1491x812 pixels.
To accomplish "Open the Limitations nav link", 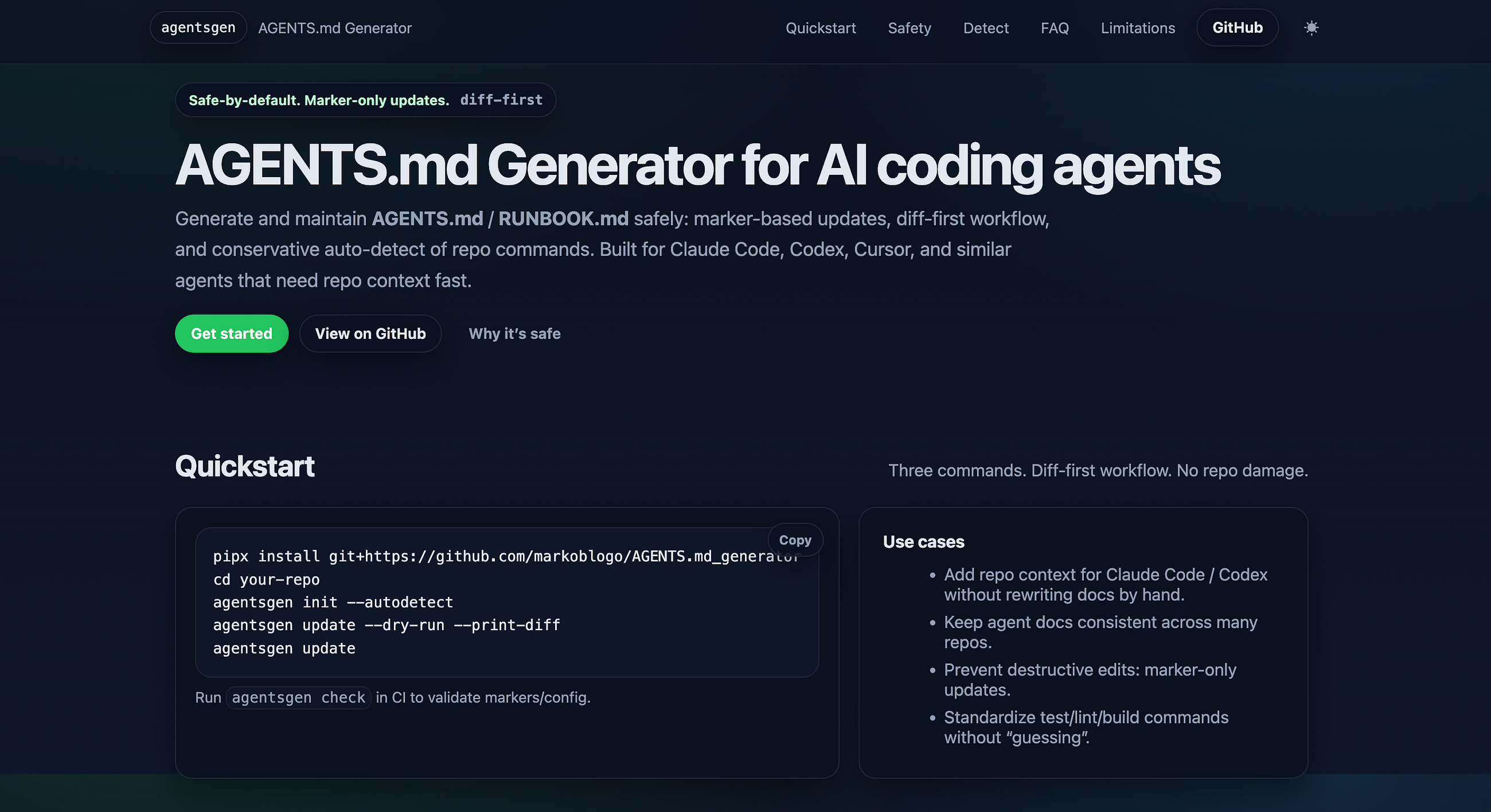I will [1137, 28].
